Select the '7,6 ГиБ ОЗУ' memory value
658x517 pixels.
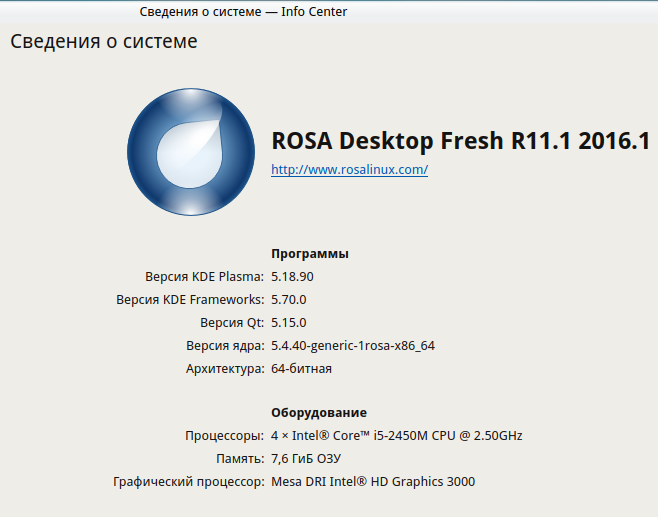pos(306,459)
